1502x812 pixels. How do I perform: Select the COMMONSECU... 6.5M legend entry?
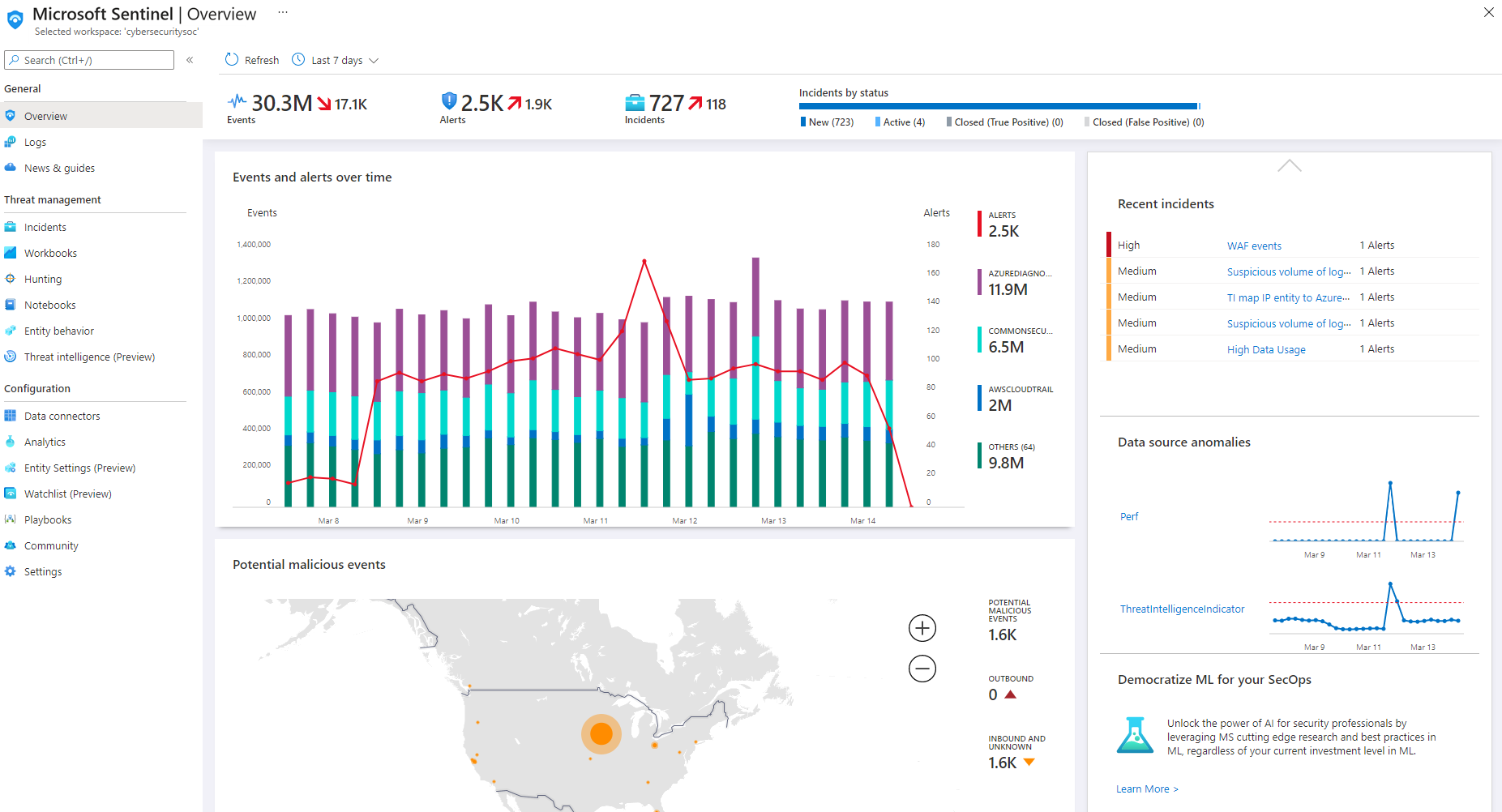1016,340
